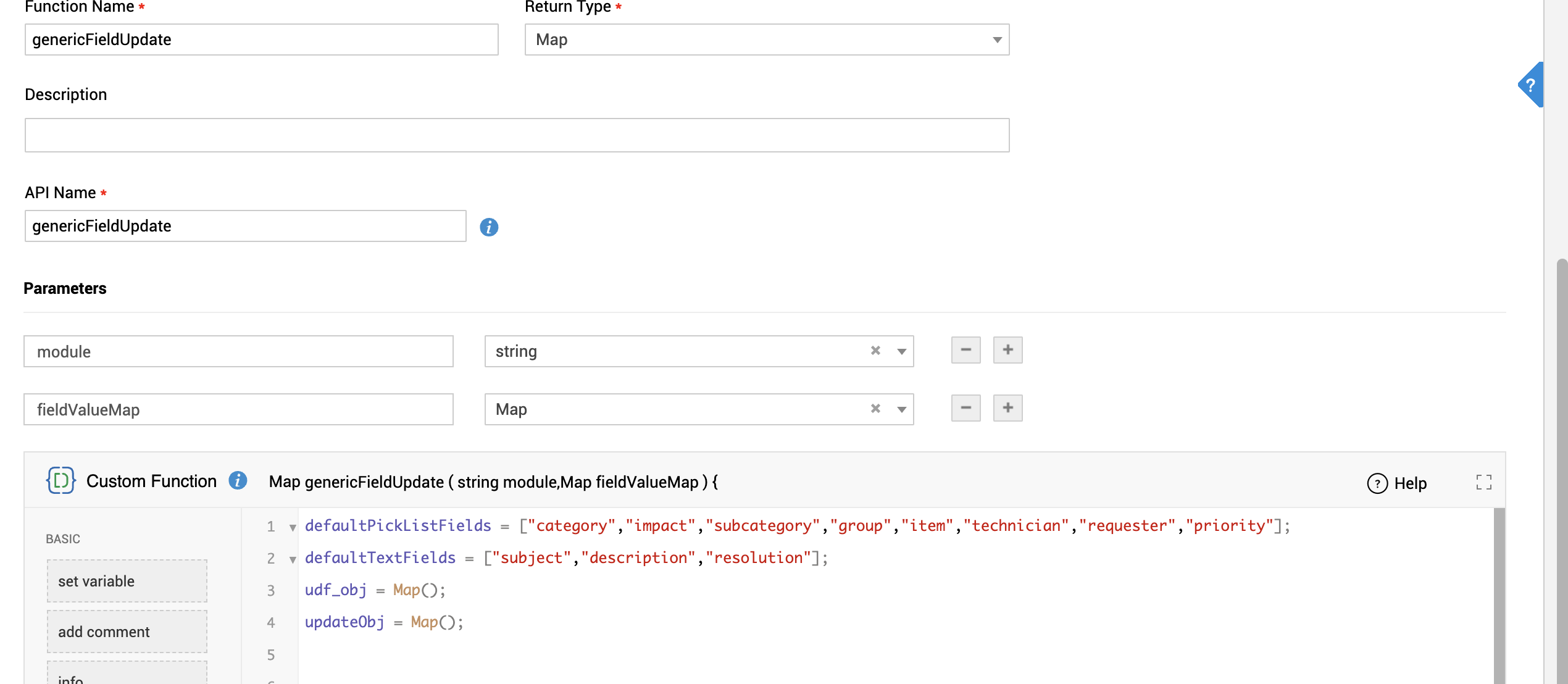Add parameter after fieldValueMap row

coord(1007,408)
